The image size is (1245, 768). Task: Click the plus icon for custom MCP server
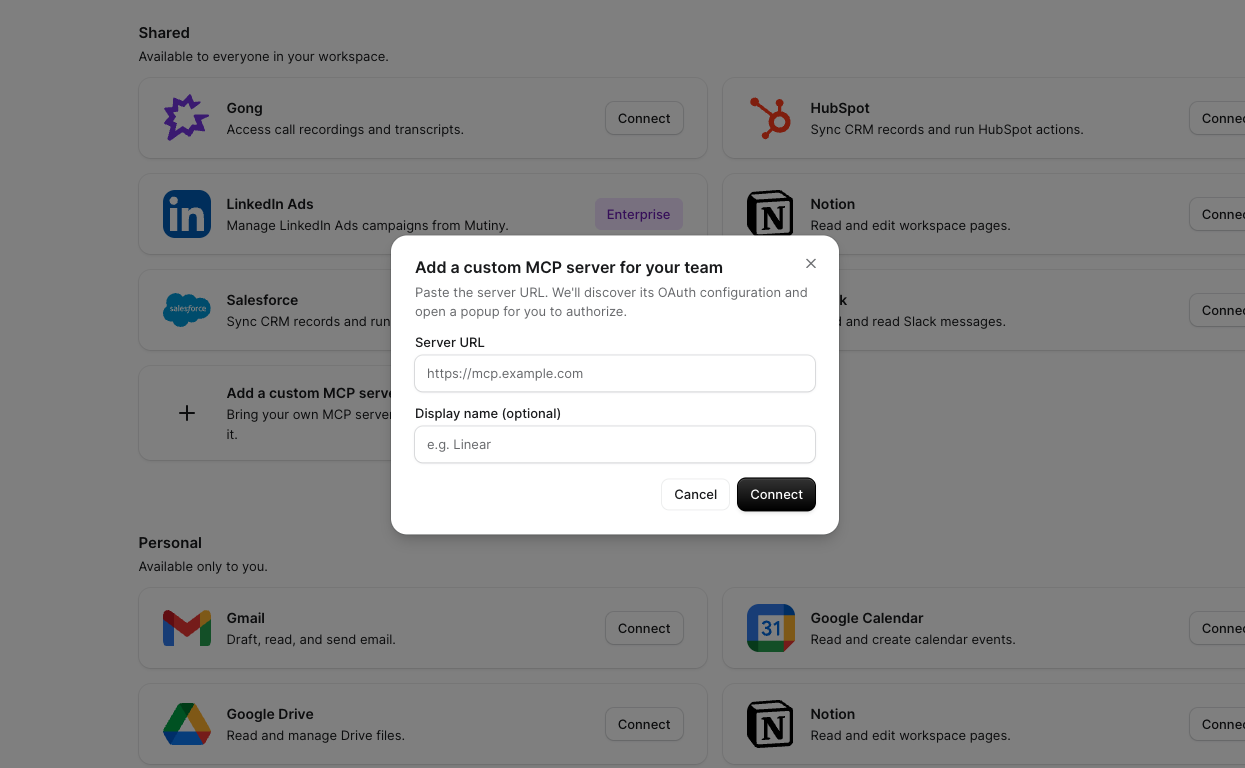tap(187, 413)
